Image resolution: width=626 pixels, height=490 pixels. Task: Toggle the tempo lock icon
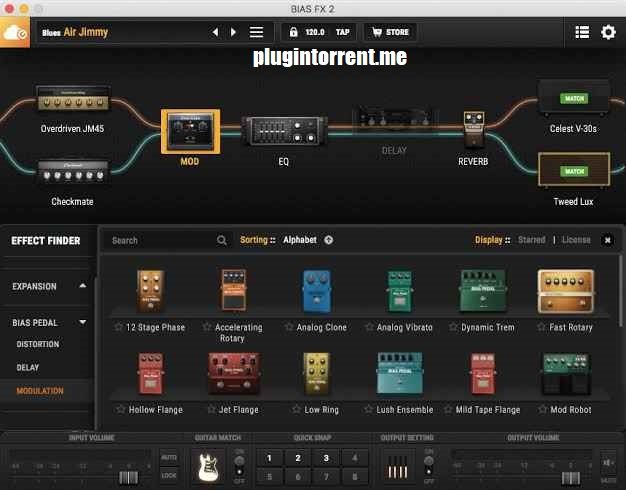293,32
